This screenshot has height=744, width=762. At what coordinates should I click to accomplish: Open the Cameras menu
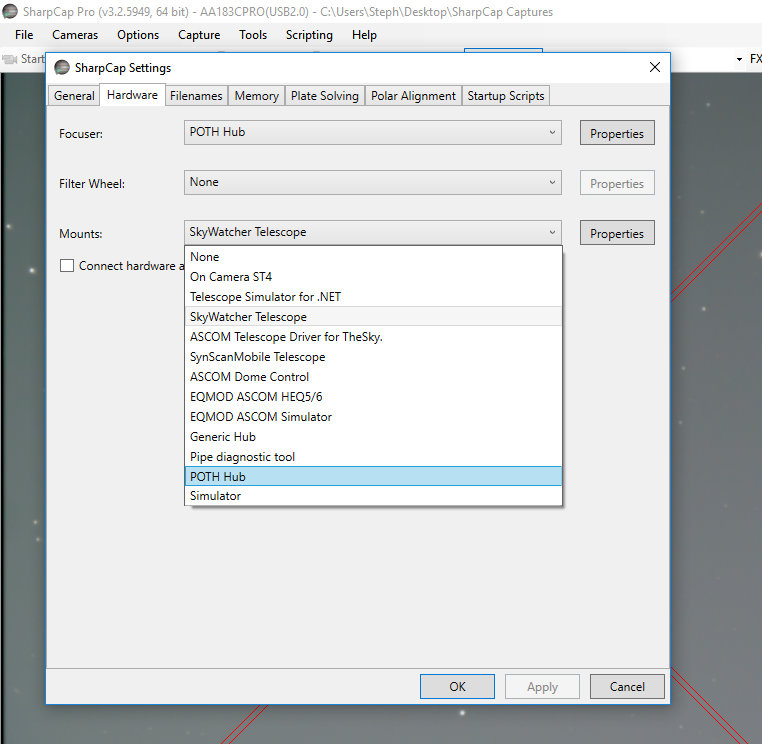point(75,35)
